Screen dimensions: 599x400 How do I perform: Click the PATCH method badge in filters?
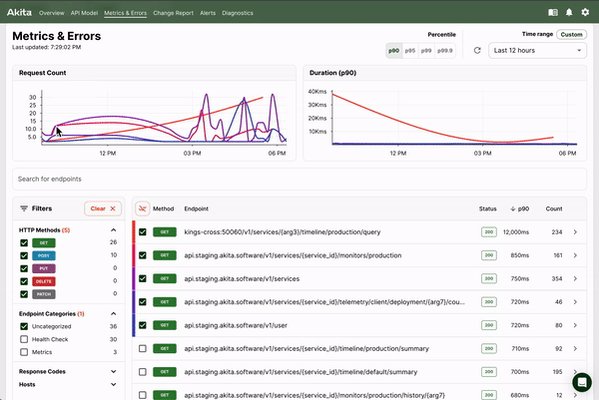tap(44, 294)
